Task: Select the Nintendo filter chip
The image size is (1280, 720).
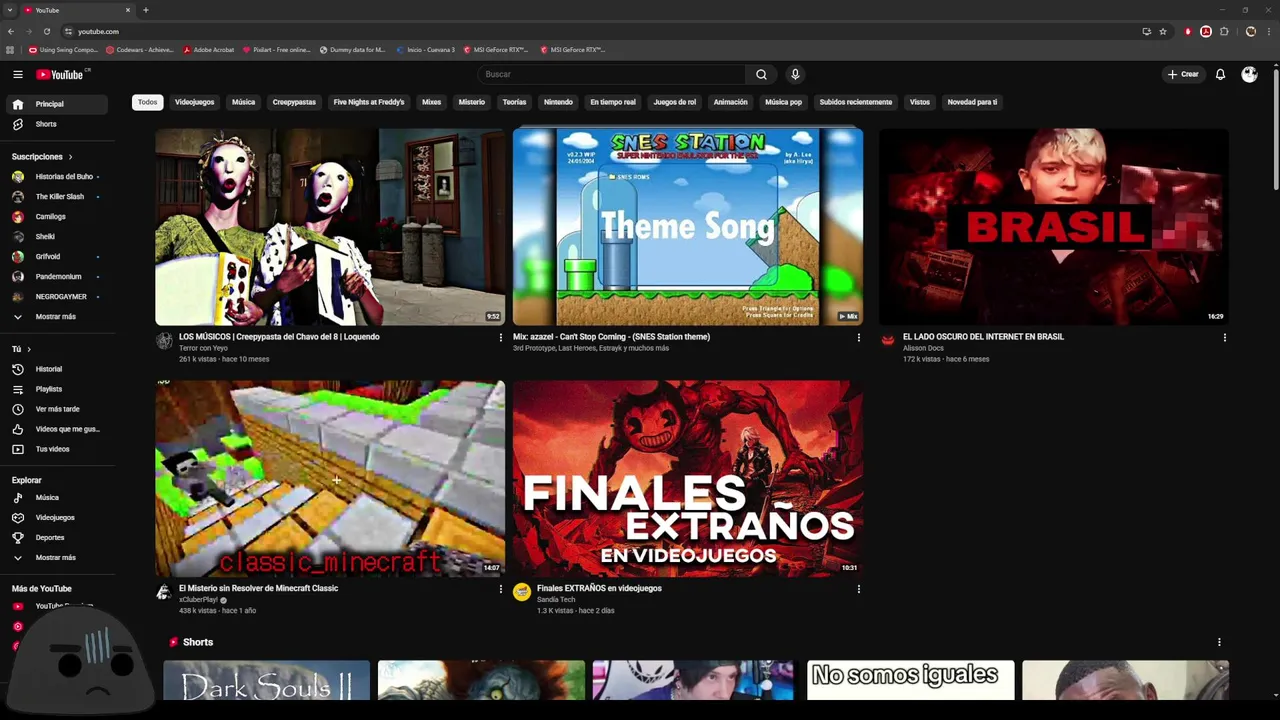Action: (558, 102)
